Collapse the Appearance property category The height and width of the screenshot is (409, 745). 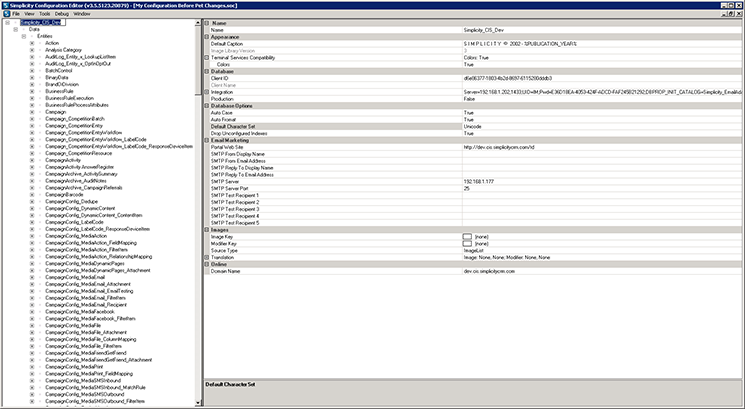tap(207, 37)
